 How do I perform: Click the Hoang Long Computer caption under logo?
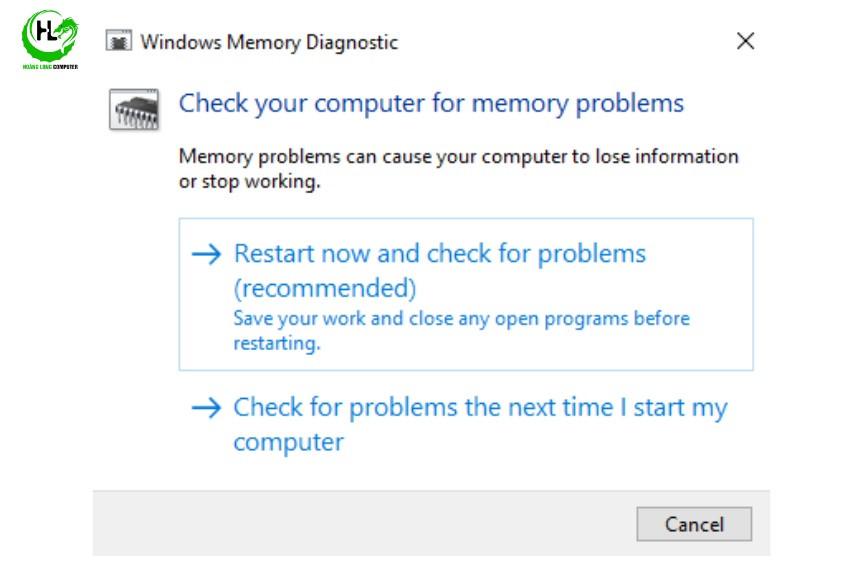click(x=50, y=67)
